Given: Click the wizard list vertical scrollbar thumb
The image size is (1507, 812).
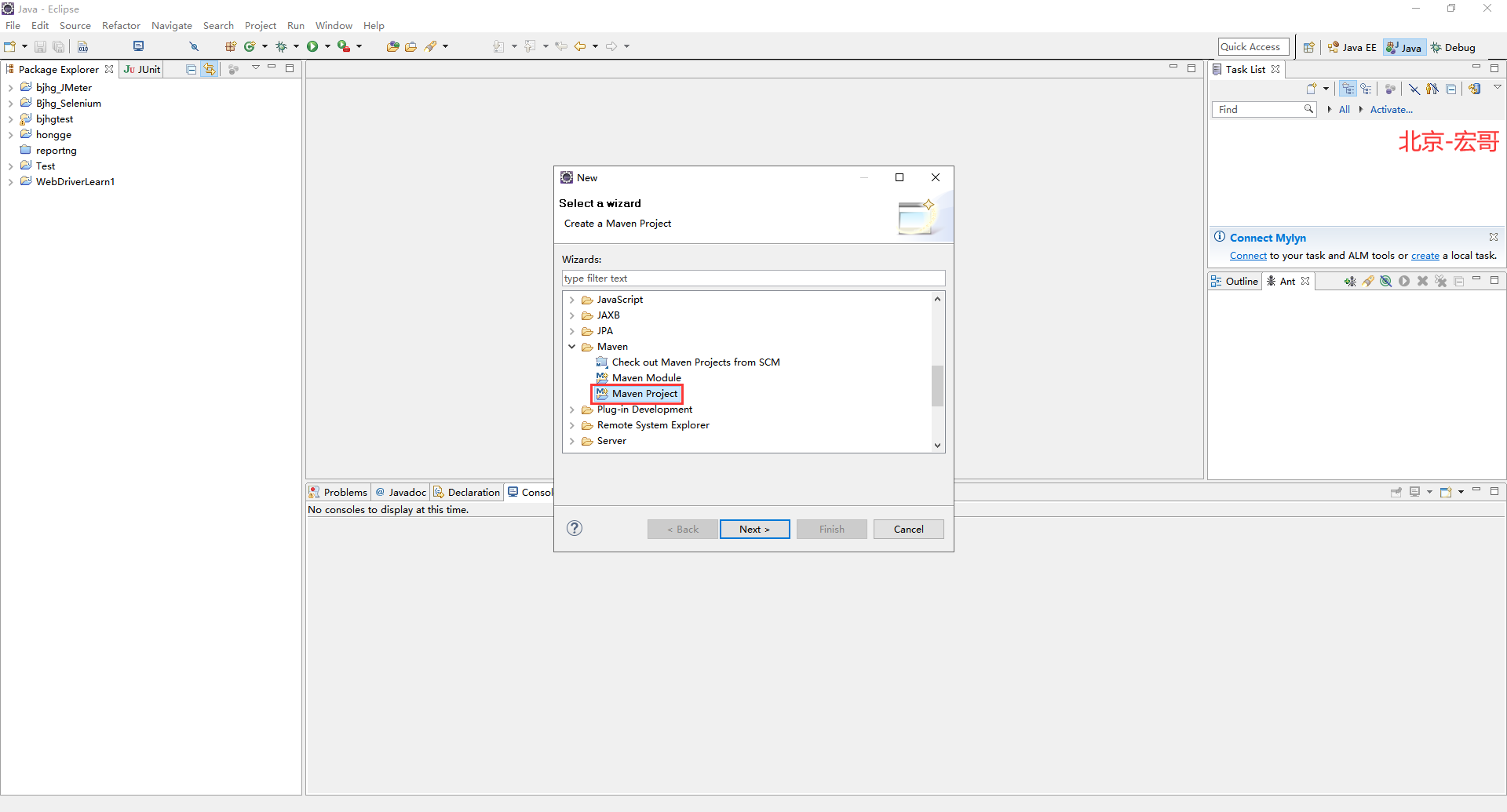Looking at the screenshot, I should 937,386.
